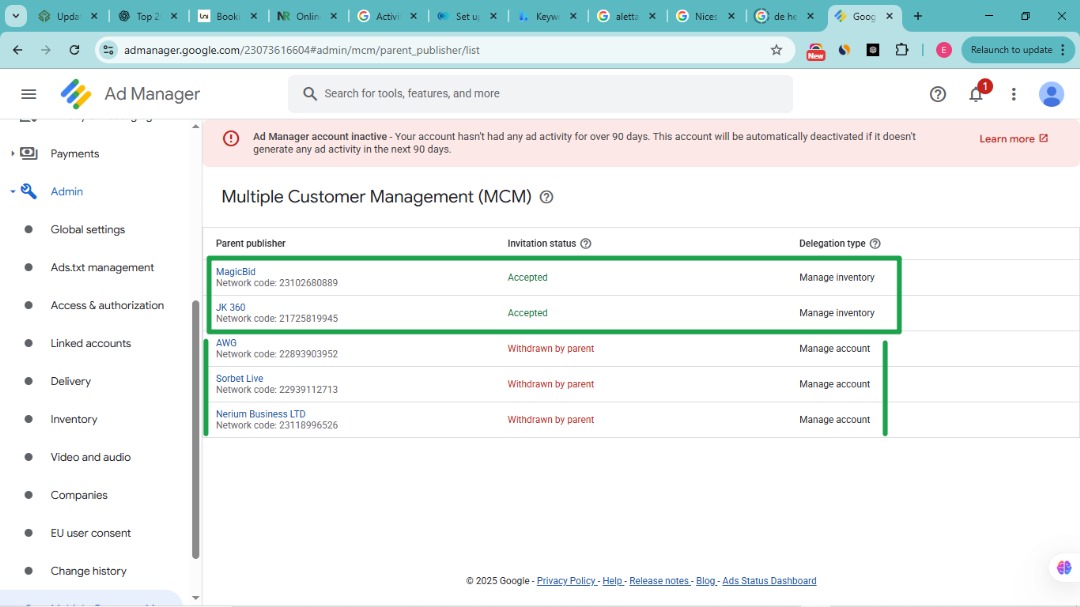Click Invitation status help icon

click(586, 244)
